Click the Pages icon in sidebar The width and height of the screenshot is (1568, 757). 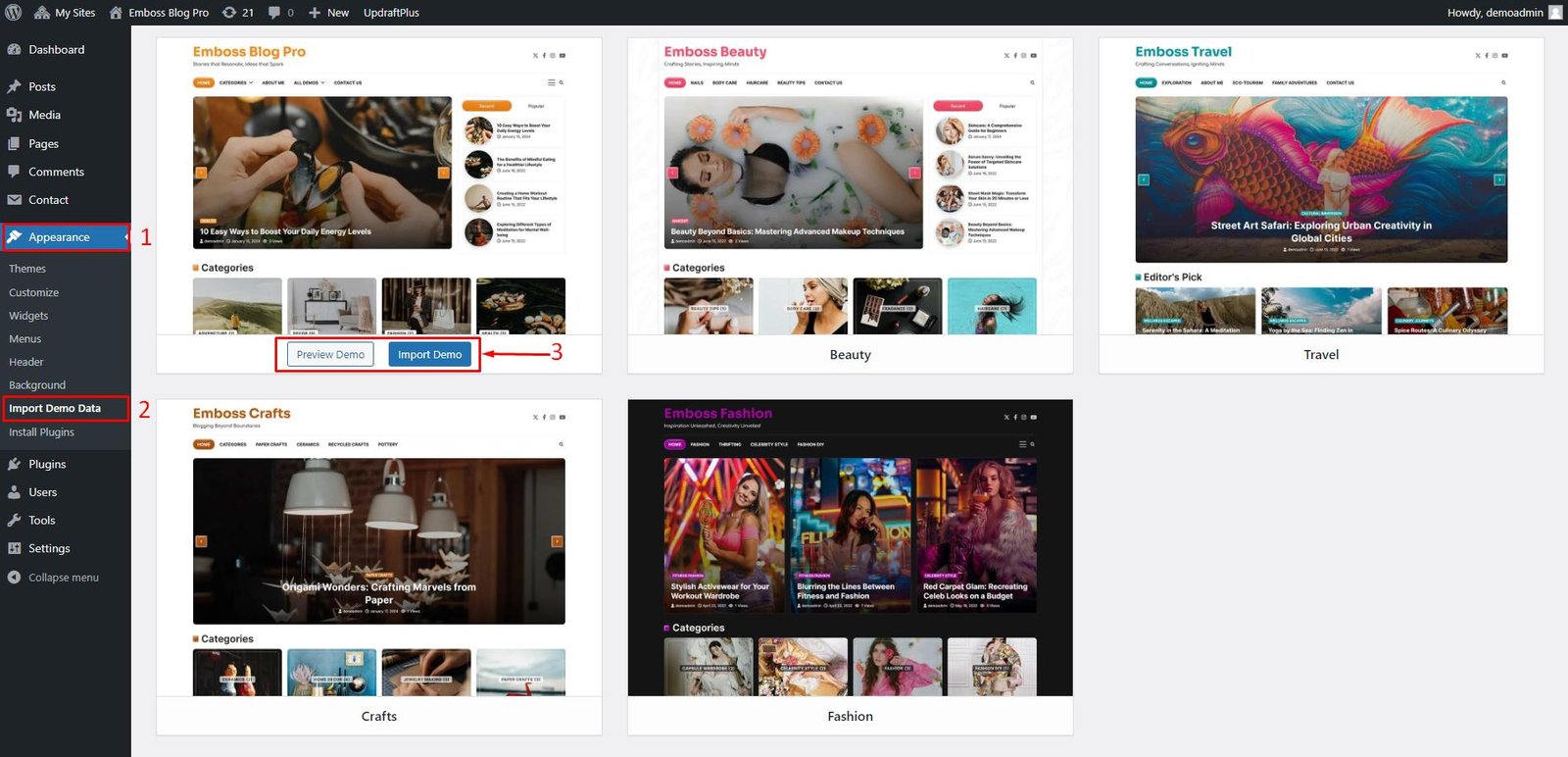click(x=14, y=143)
